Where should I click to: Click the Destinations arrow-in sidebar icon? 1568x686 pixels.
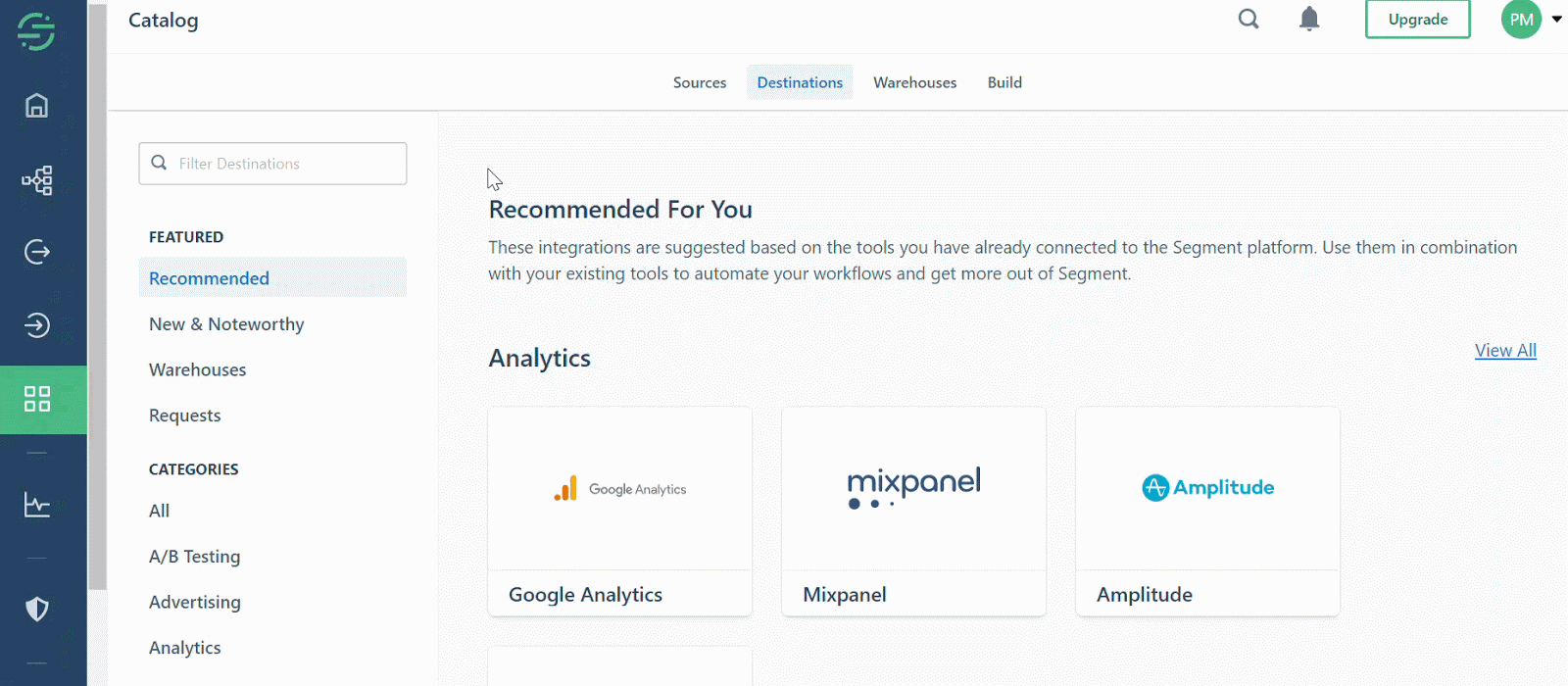coord(37,325)
